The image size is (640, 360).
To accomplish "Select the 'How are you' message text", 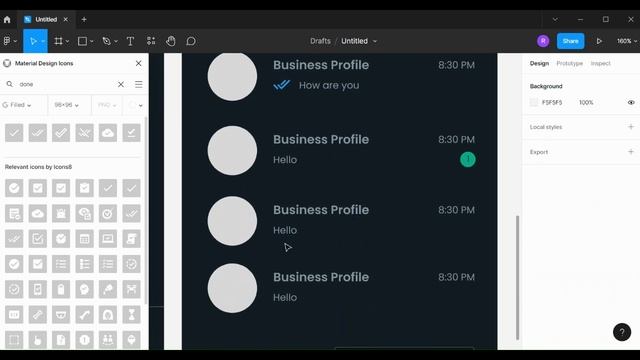I will [329, 85].
